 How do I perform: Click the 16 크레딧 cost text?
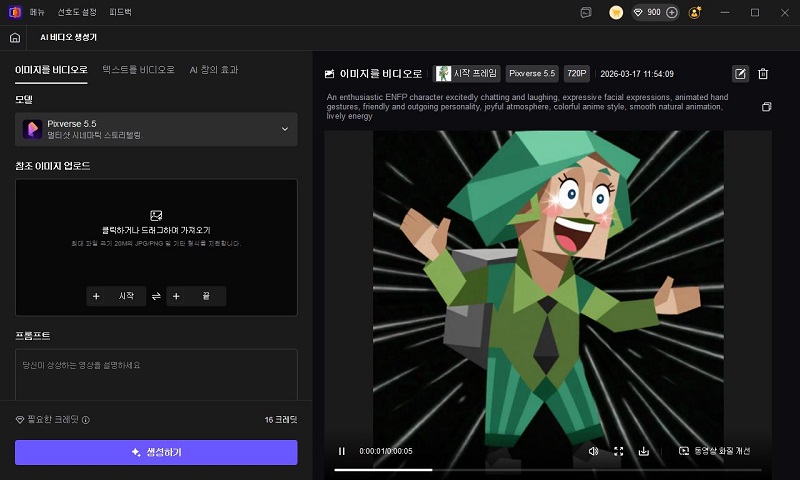coord(281,420)
